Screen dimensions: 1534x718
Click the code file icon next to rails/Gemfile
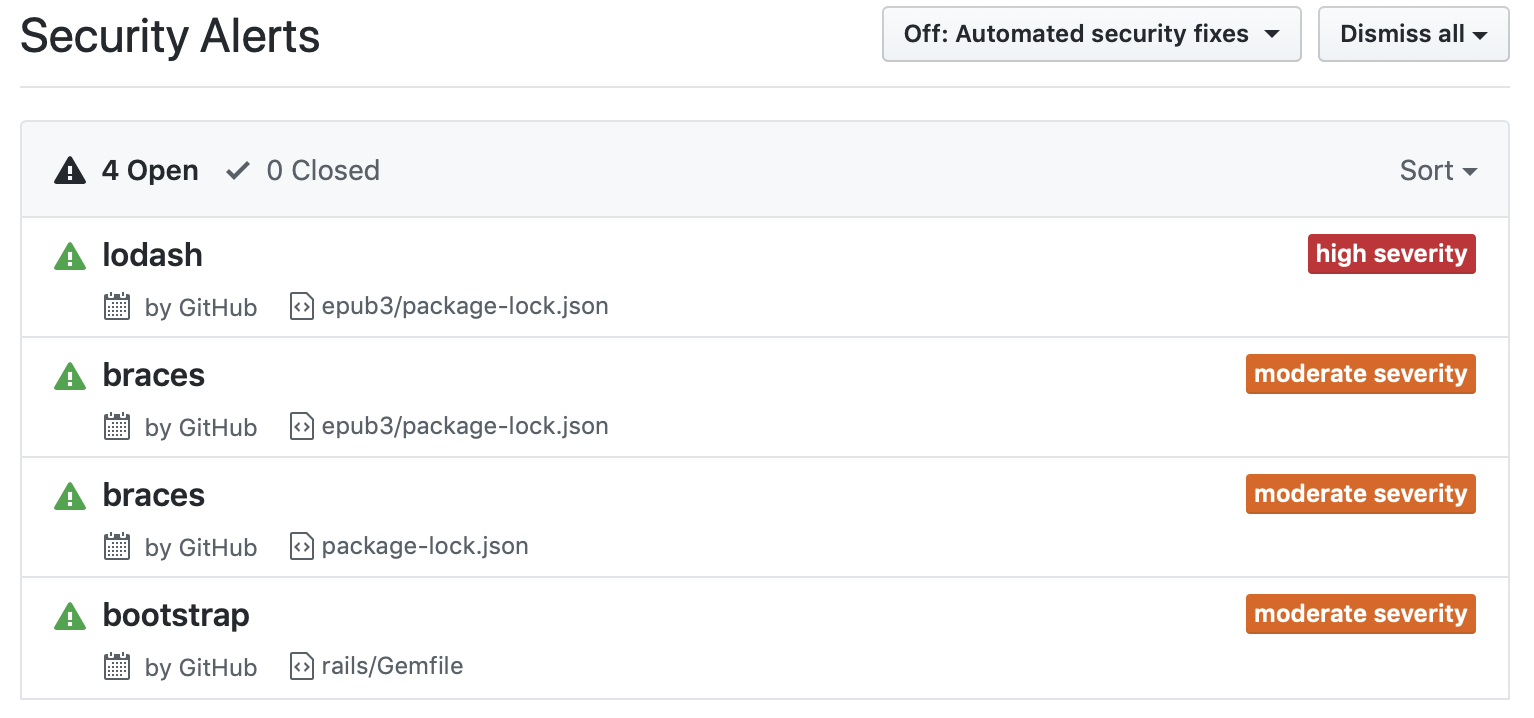tap(301, 666)
